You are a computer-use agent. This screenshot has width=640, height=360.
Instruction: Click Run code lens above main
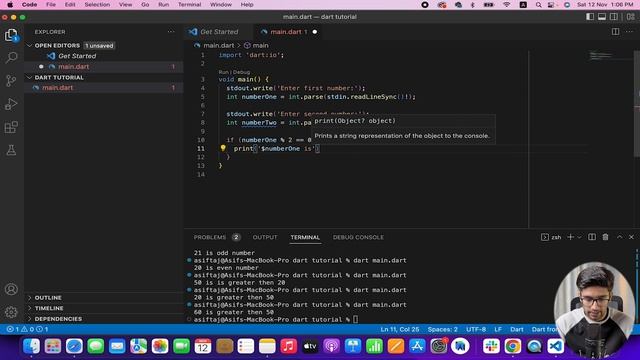tap(223, 72)
